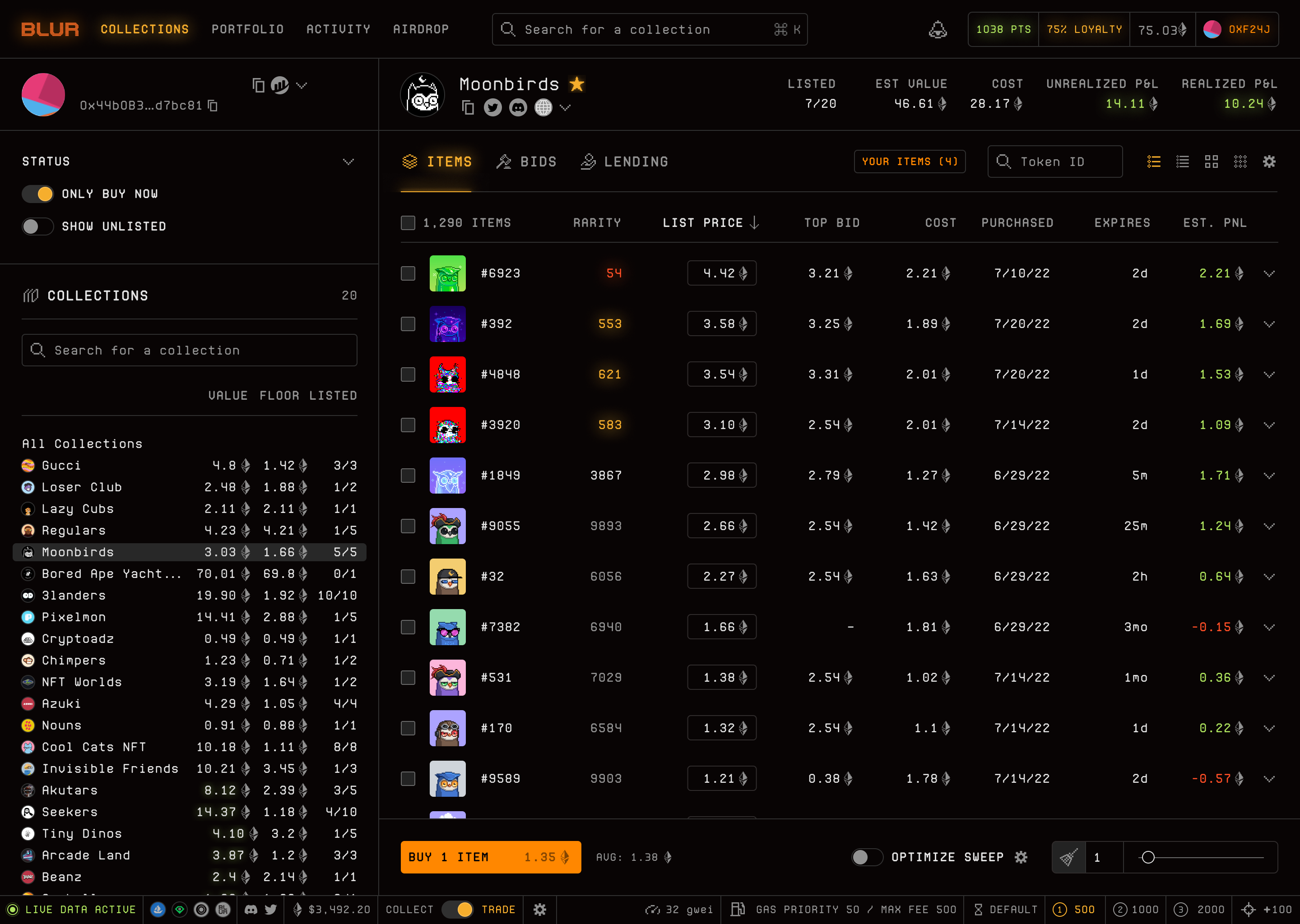Click the sweep broom icon
Image resolution: width=1300 pixels, height=924 pixels.
(x=1069, y=857)
